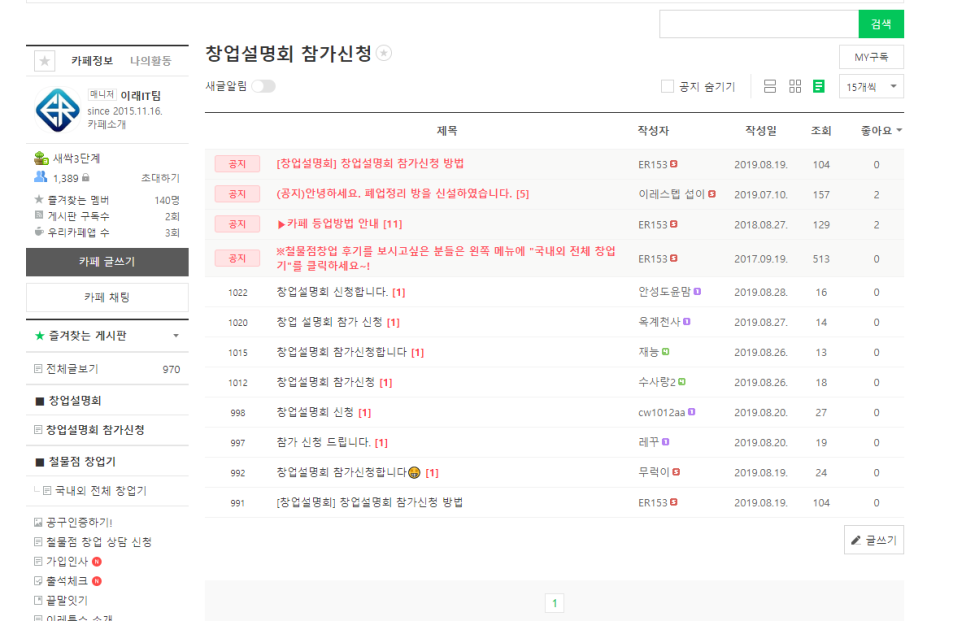Open the comment count [1] on post 992
This screenshot has height=621, width=966.
[x=432, y=473]
